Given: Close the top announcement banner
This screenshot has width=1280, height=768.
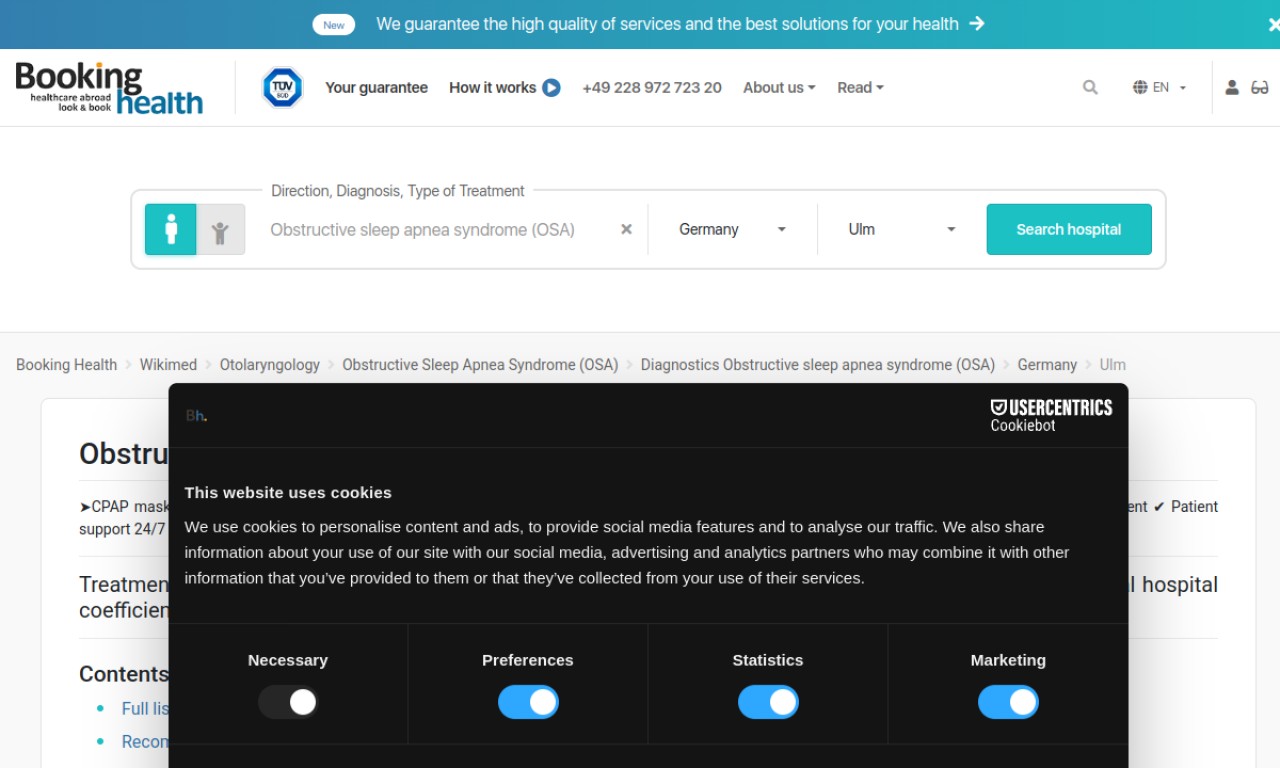Looking at the screenshot, I should 1273,25.
